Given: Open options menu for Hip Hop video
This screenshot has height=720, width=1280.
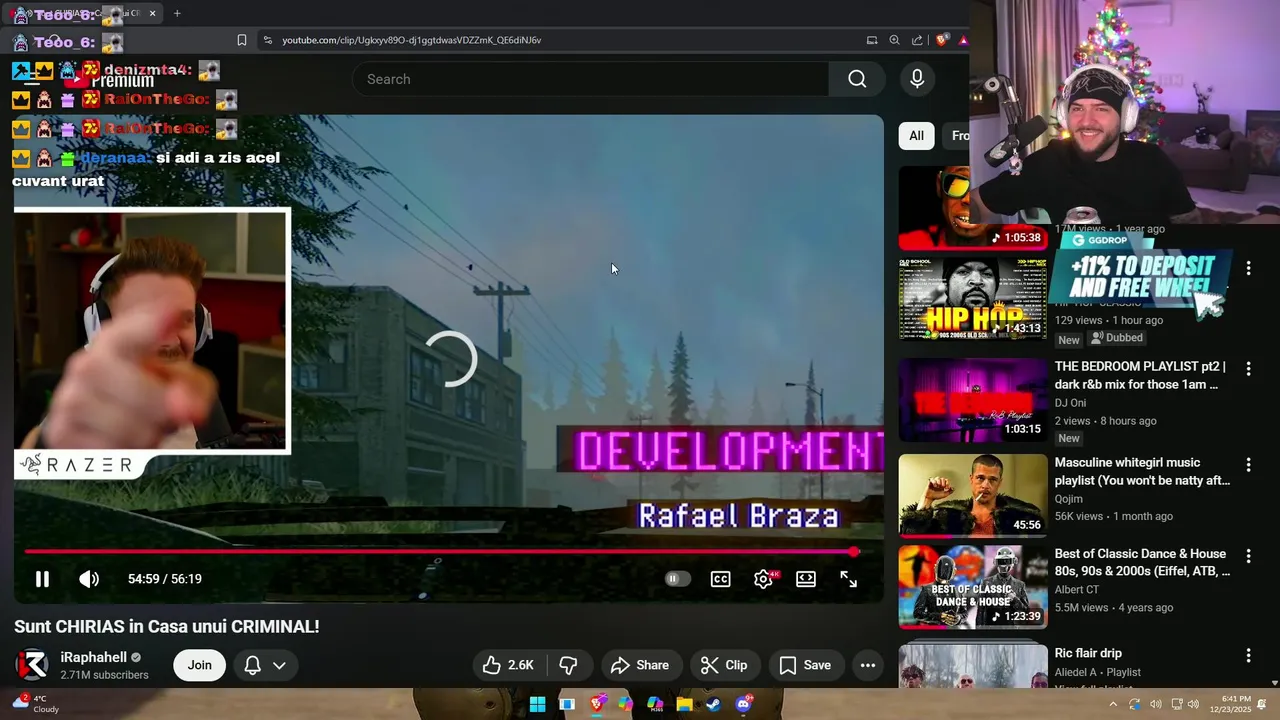Looking at the screenshot, I should [x=1248, y=268].
